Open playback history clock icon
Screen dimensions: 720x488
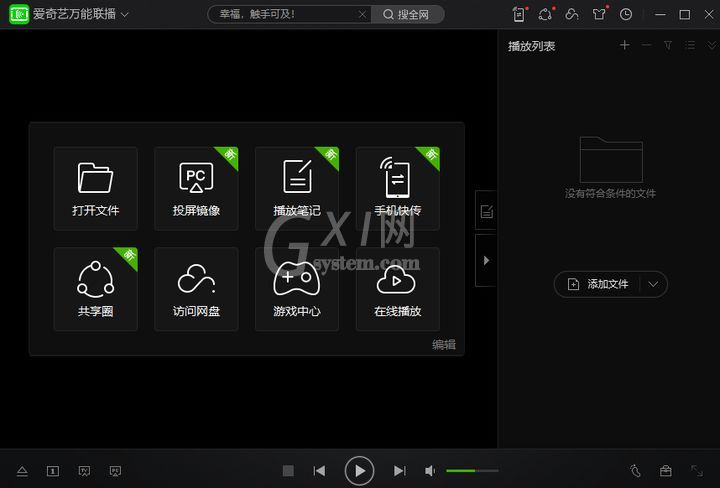click(x=625, y=15)
